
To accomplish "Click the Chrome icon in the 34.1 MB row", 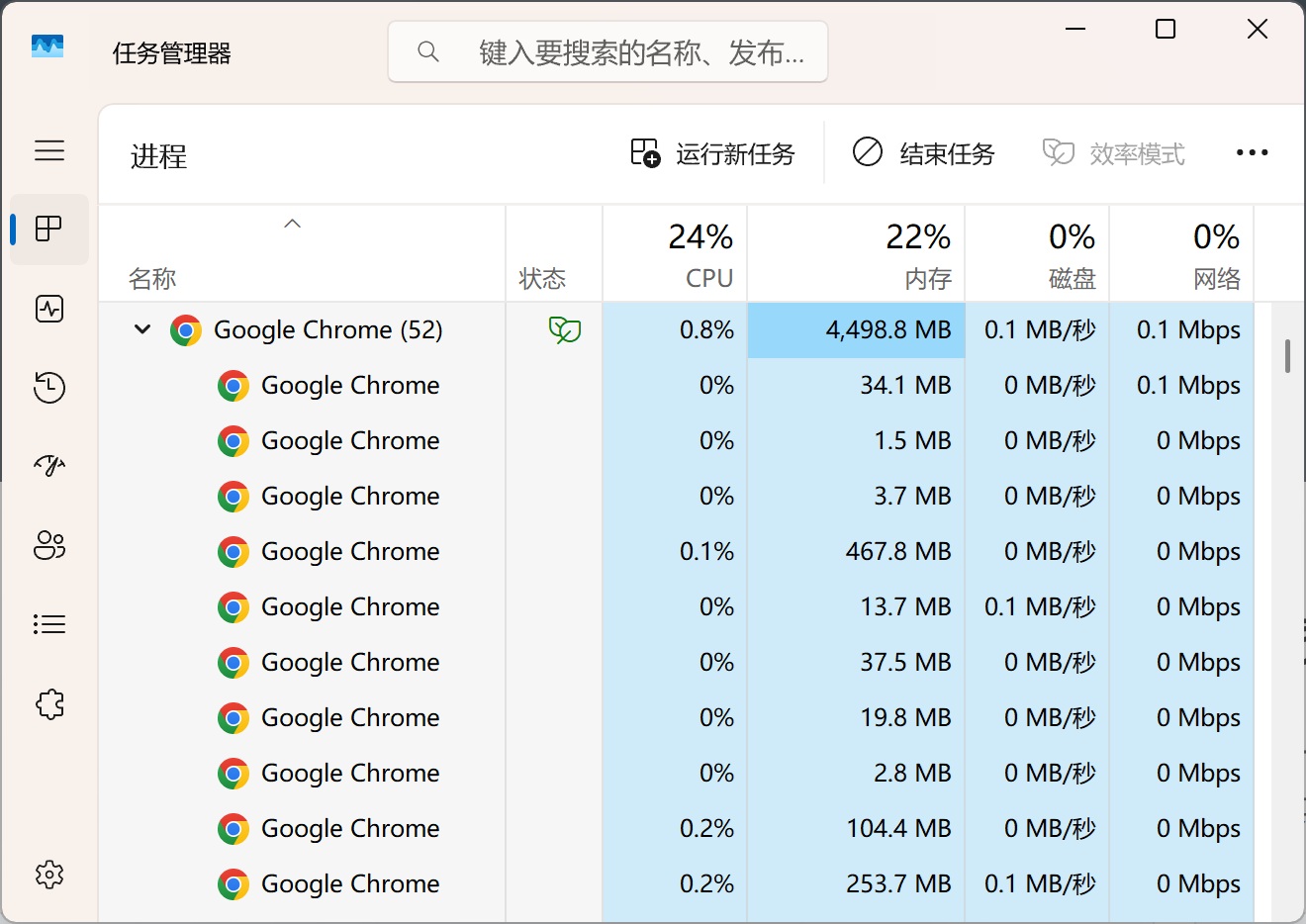I will [233, 386].
